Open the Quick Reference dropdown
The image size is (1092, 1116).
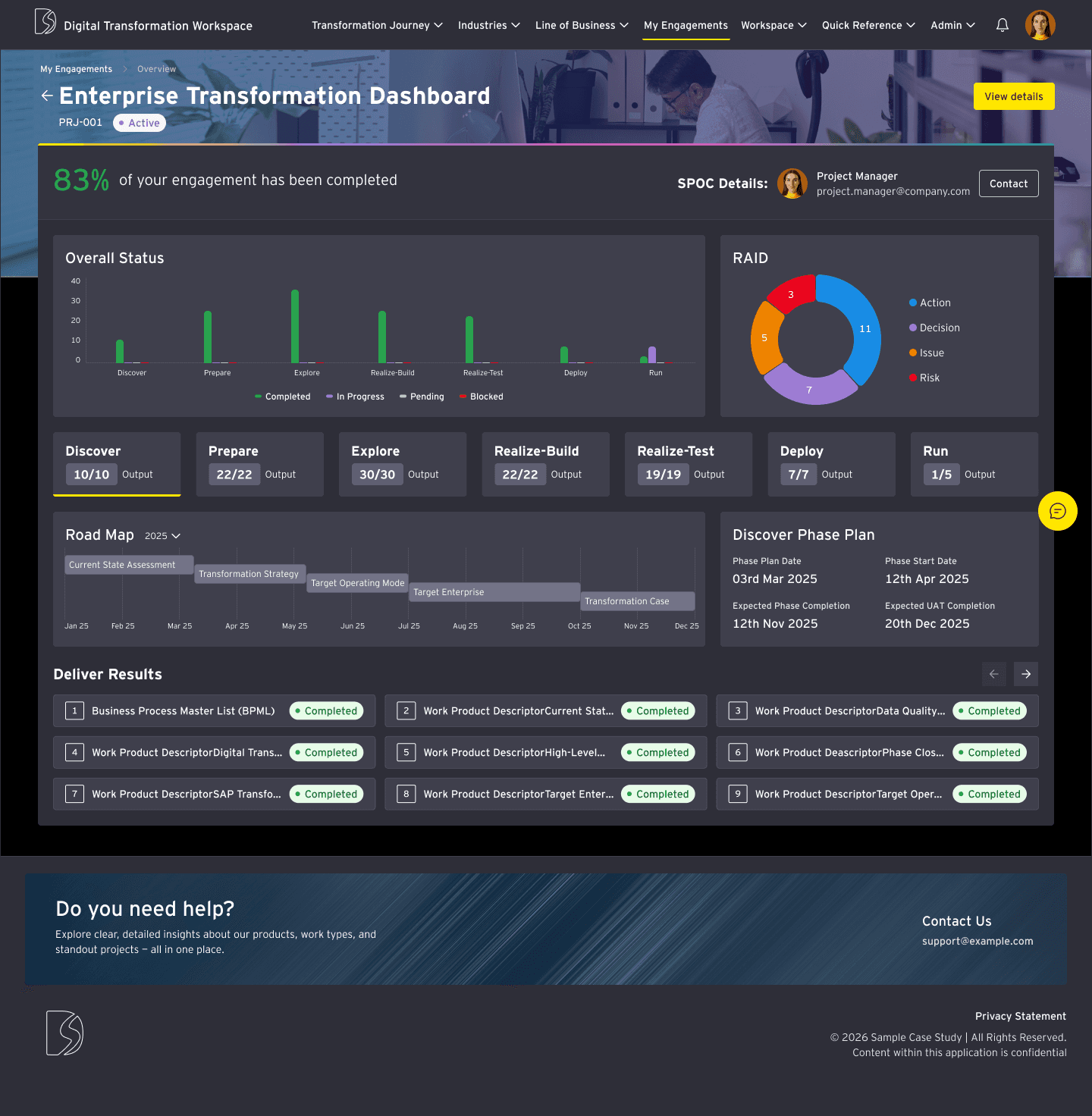point(868,25)
